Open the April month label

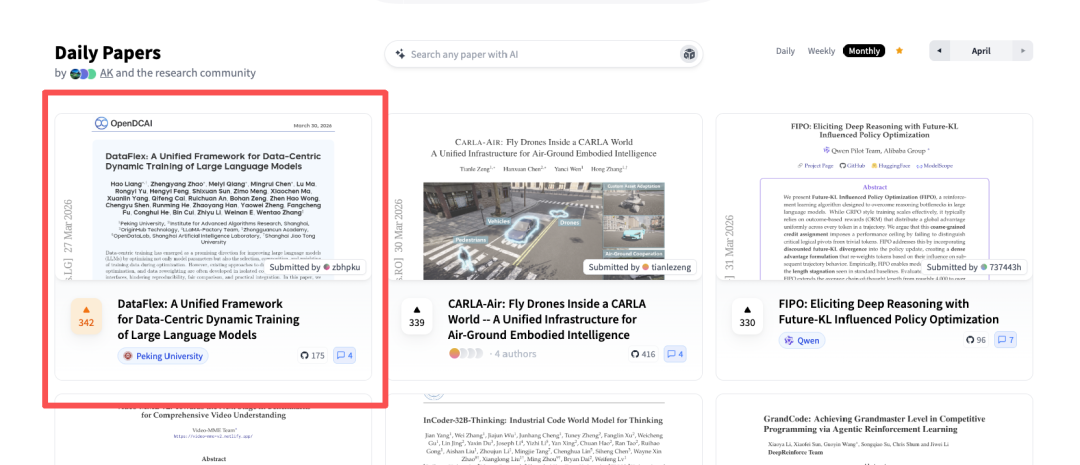point(981,51)
